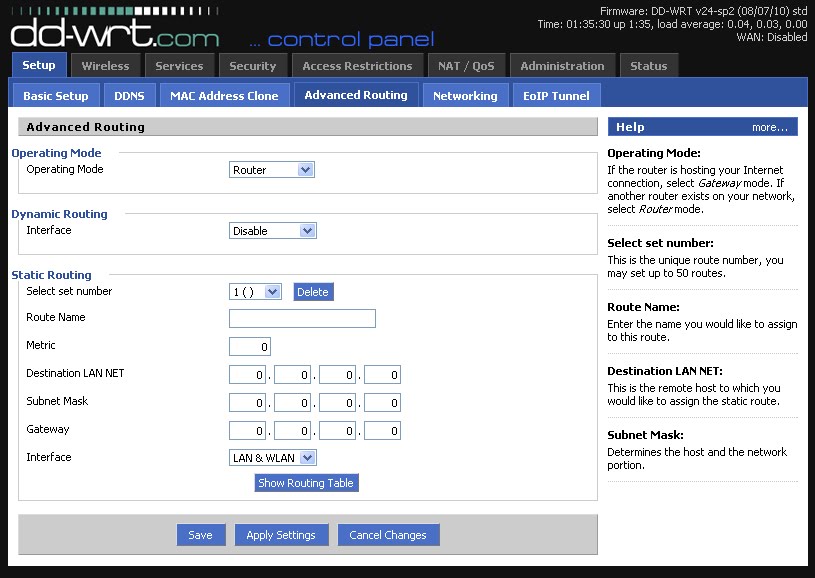This screenshot has width=815, height=578.
Task: Click the WAN: Disabled status text
Action: tap(772, 37)
